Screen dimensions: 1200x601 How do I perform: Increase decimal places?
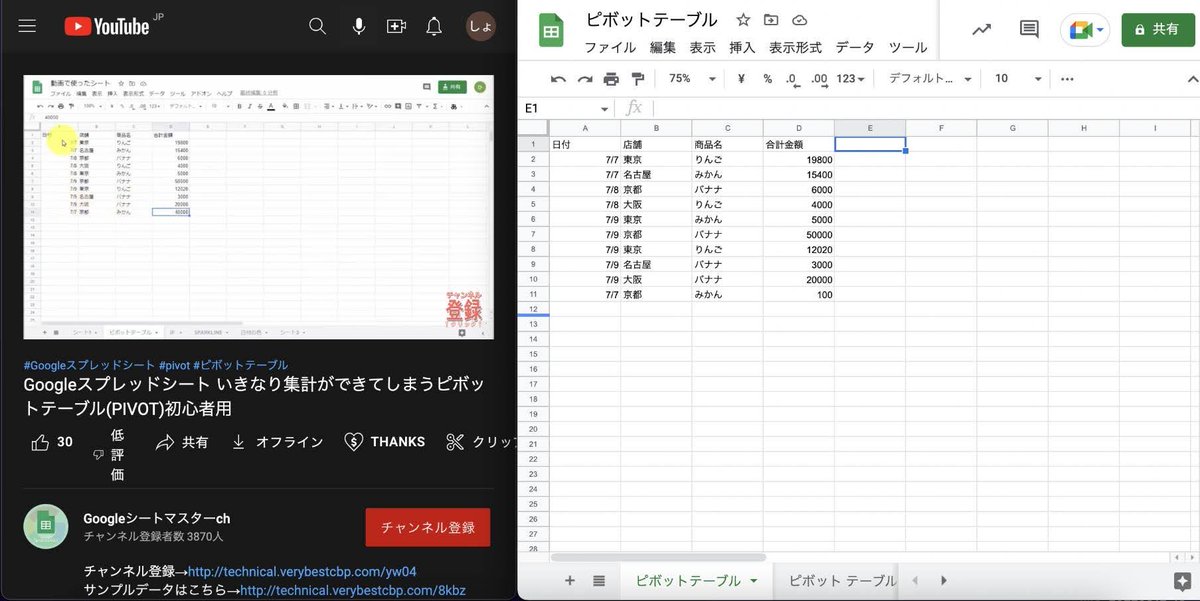coord(819,79)
